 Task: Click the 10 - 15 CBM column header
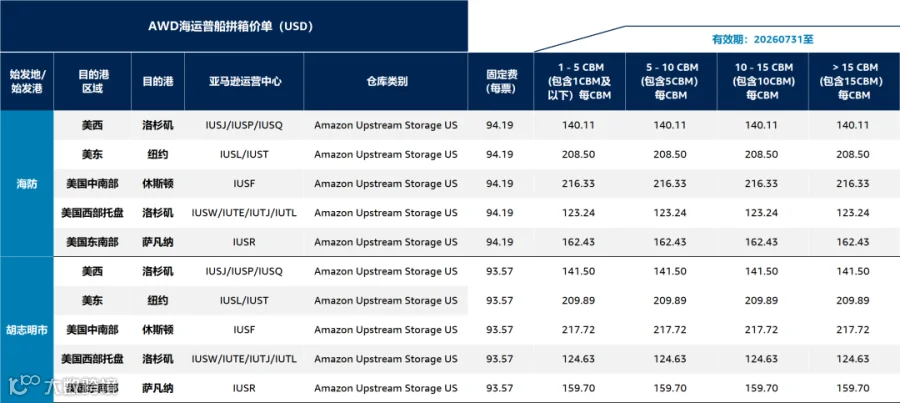click(x=762, y=82)
